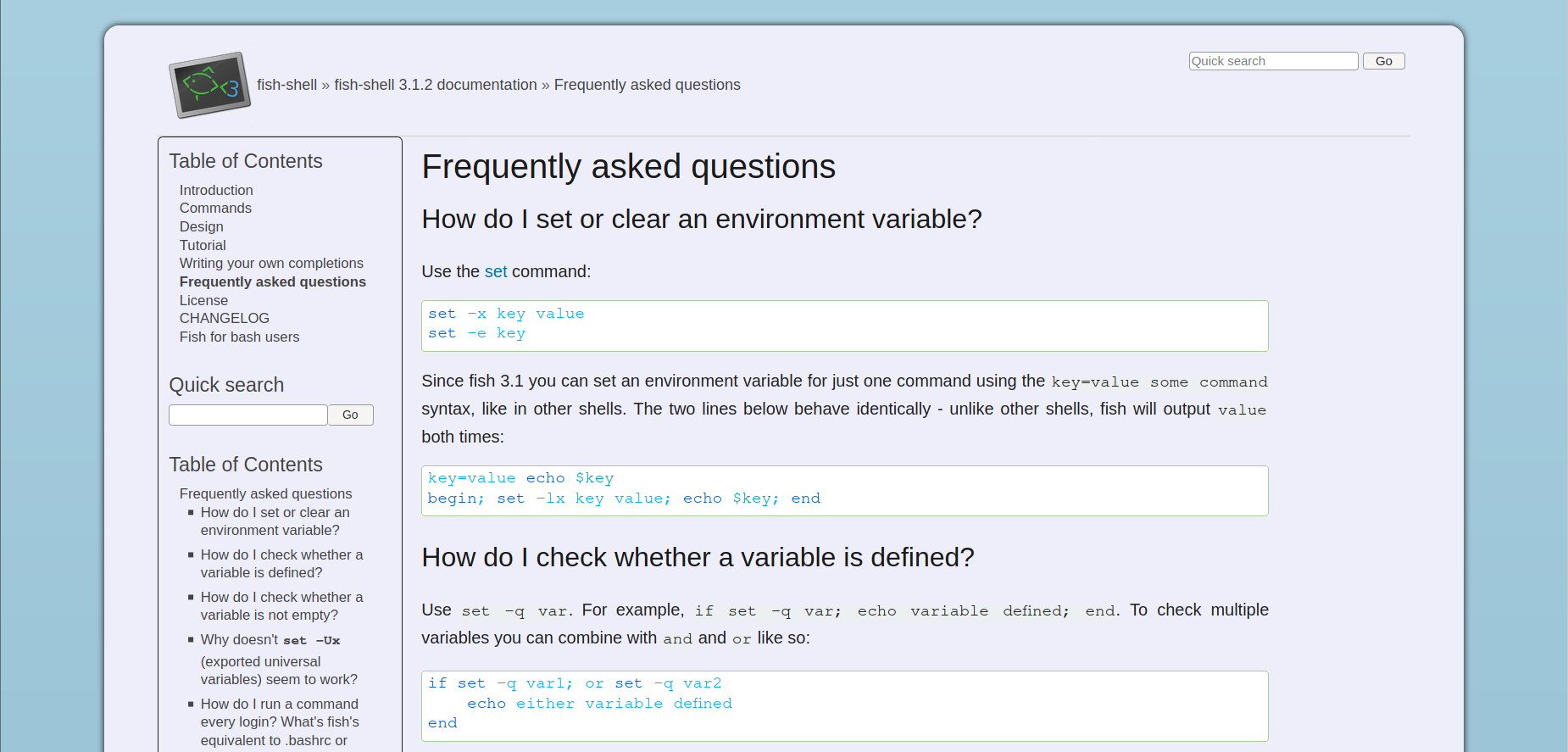Open the fish-shell breadcrumb link
Screen dimensions: 1568x752
click(286, 85)
